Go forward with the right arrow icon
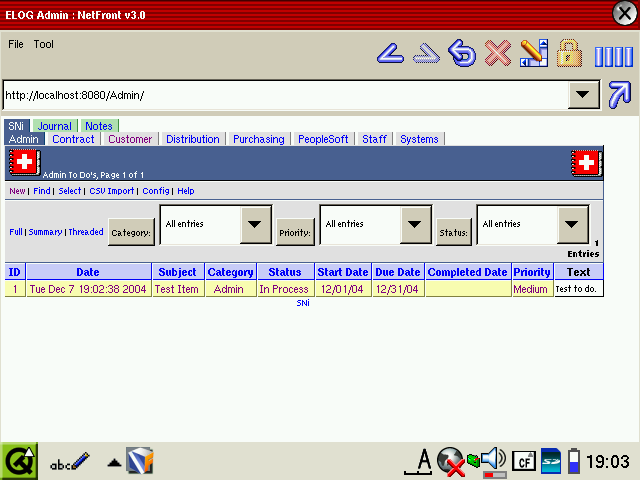Screen dimensions: 640x480 (426, 53)
